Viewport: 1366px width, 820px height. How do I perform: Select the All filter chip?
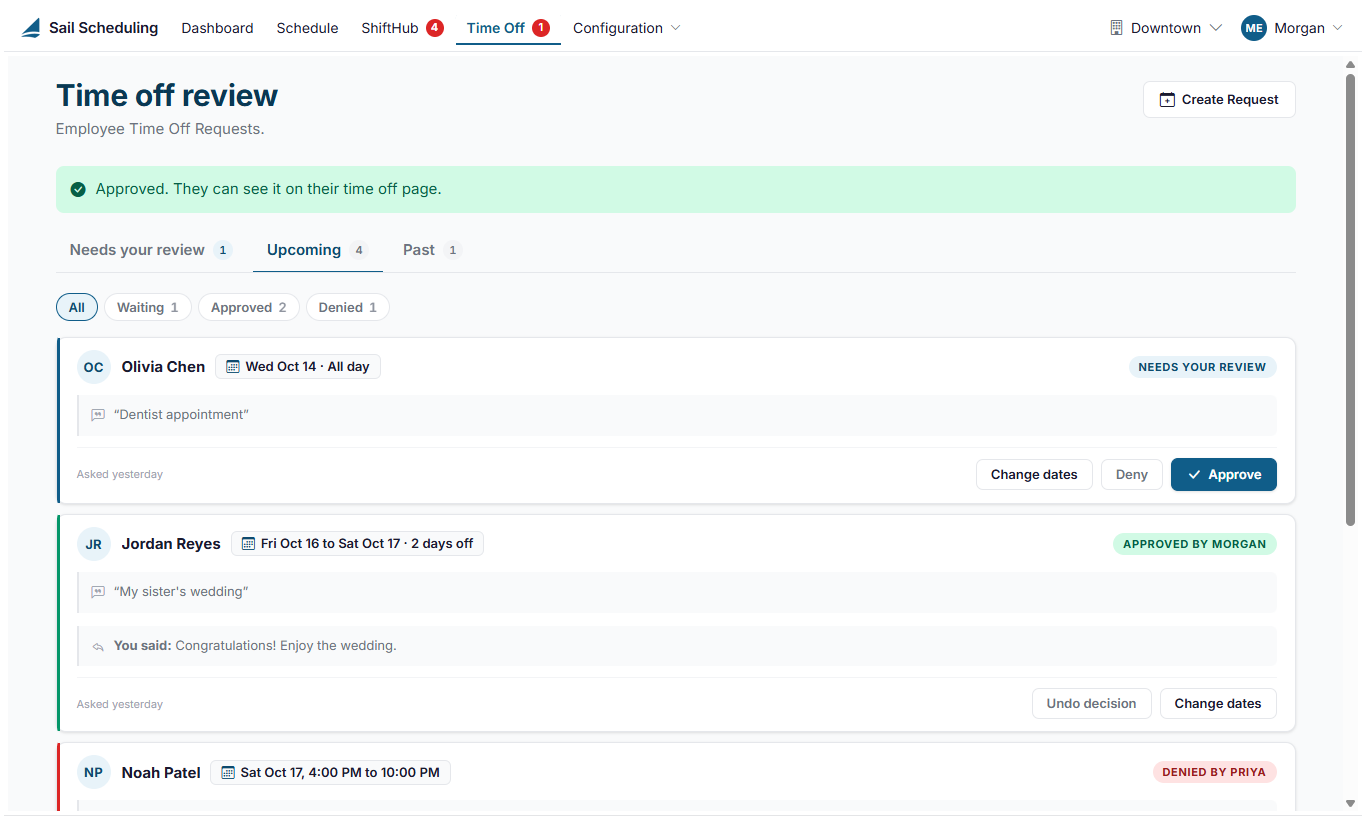coord(77,307)
